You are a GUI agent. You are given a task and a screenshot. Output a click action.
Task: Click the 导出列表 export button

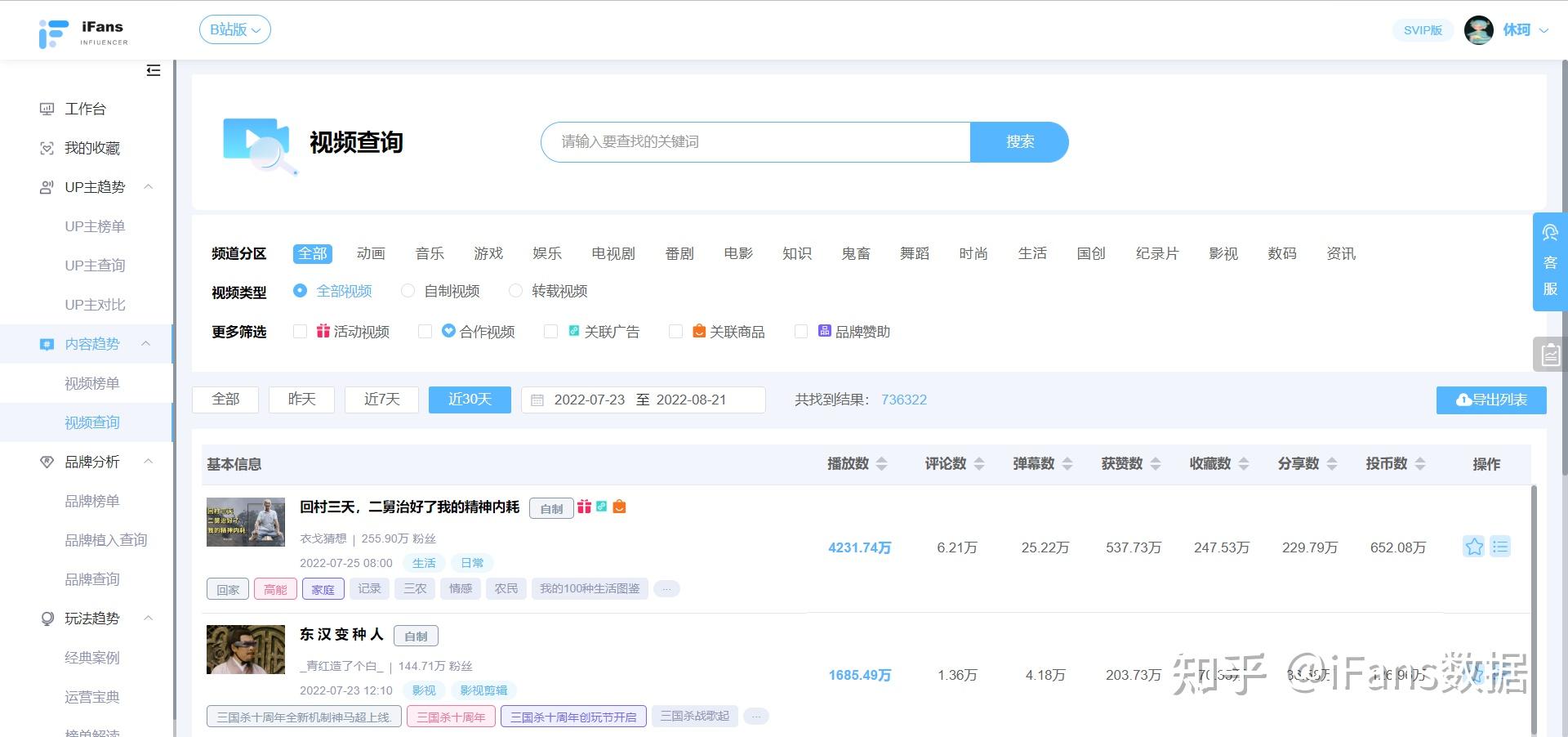[x=1491, y=400]
